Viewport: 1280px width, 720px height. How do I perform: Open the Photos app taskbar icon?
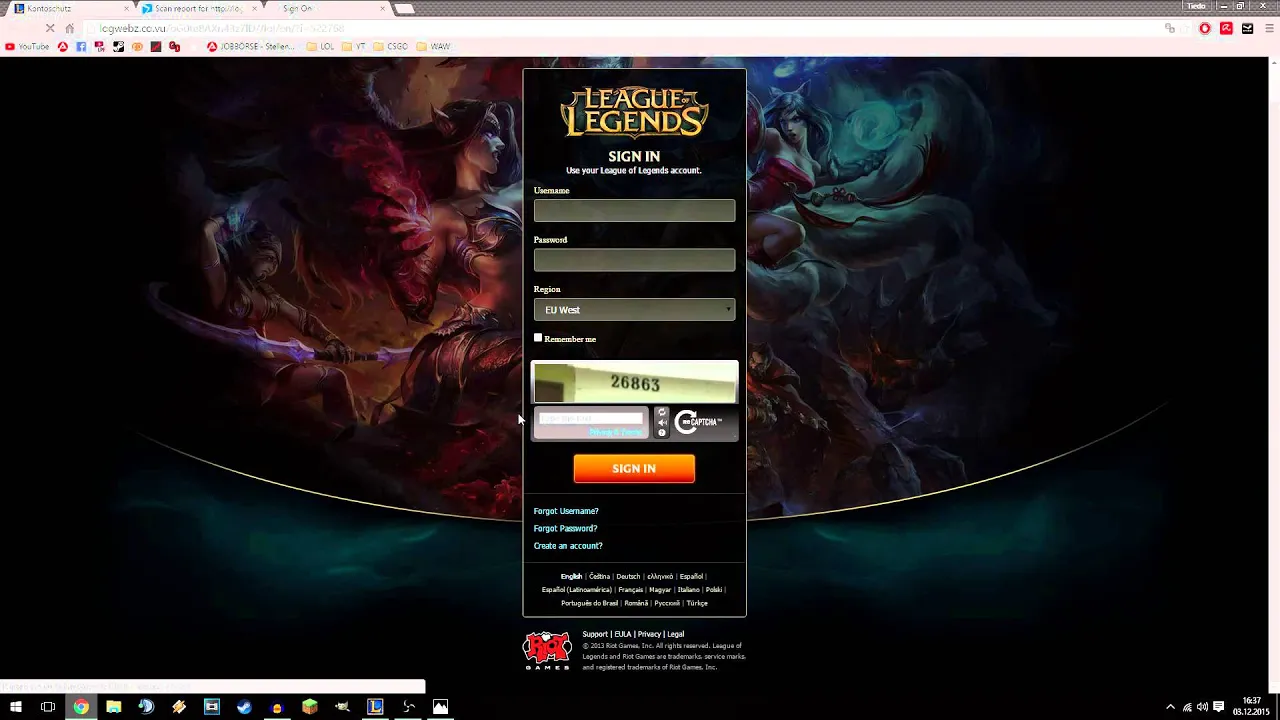440,707
